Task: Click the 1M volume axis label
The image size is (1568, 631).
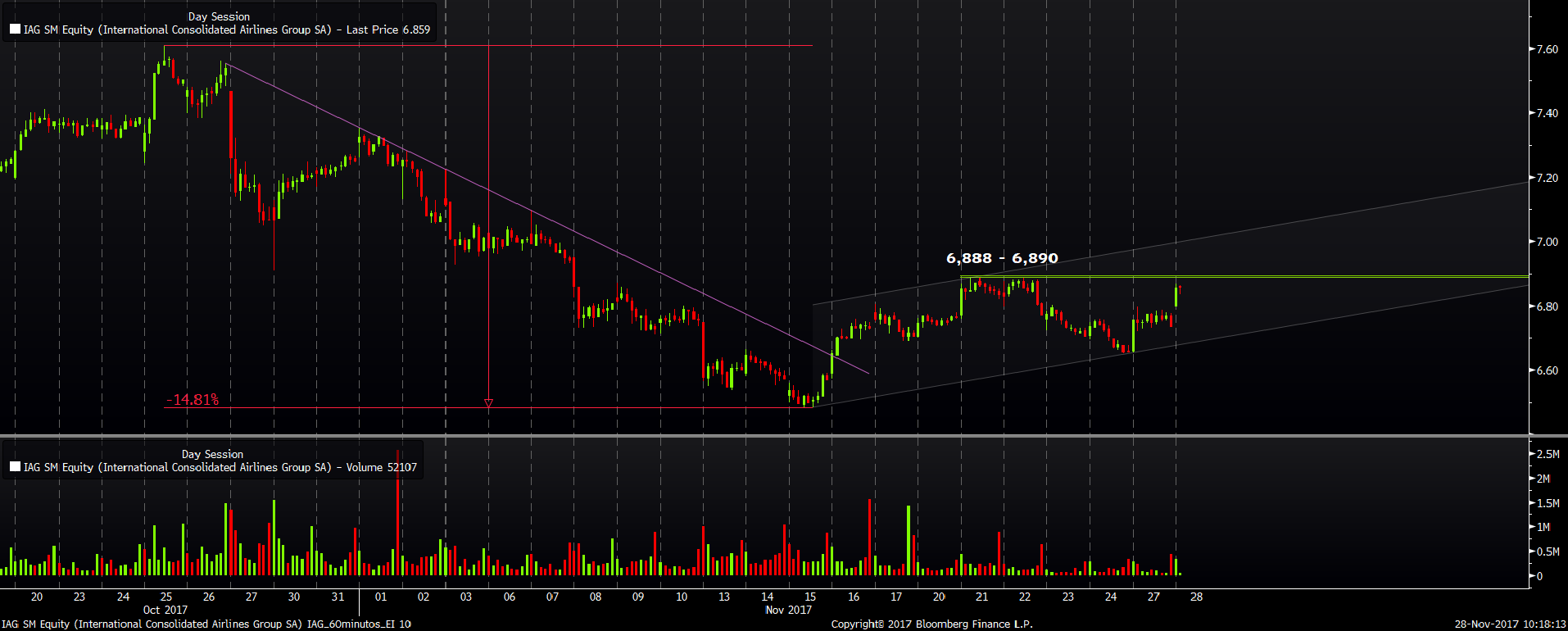Action: coord(1543,527)
